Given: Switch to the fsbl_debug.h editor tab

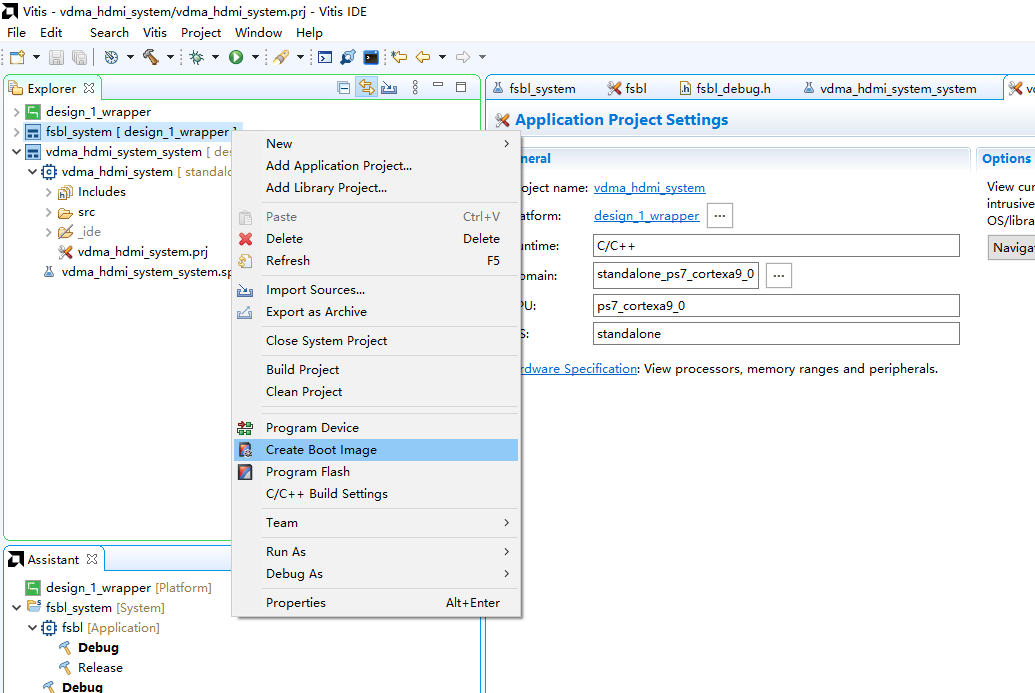Looking at the screenshot, I should point(725,88).
